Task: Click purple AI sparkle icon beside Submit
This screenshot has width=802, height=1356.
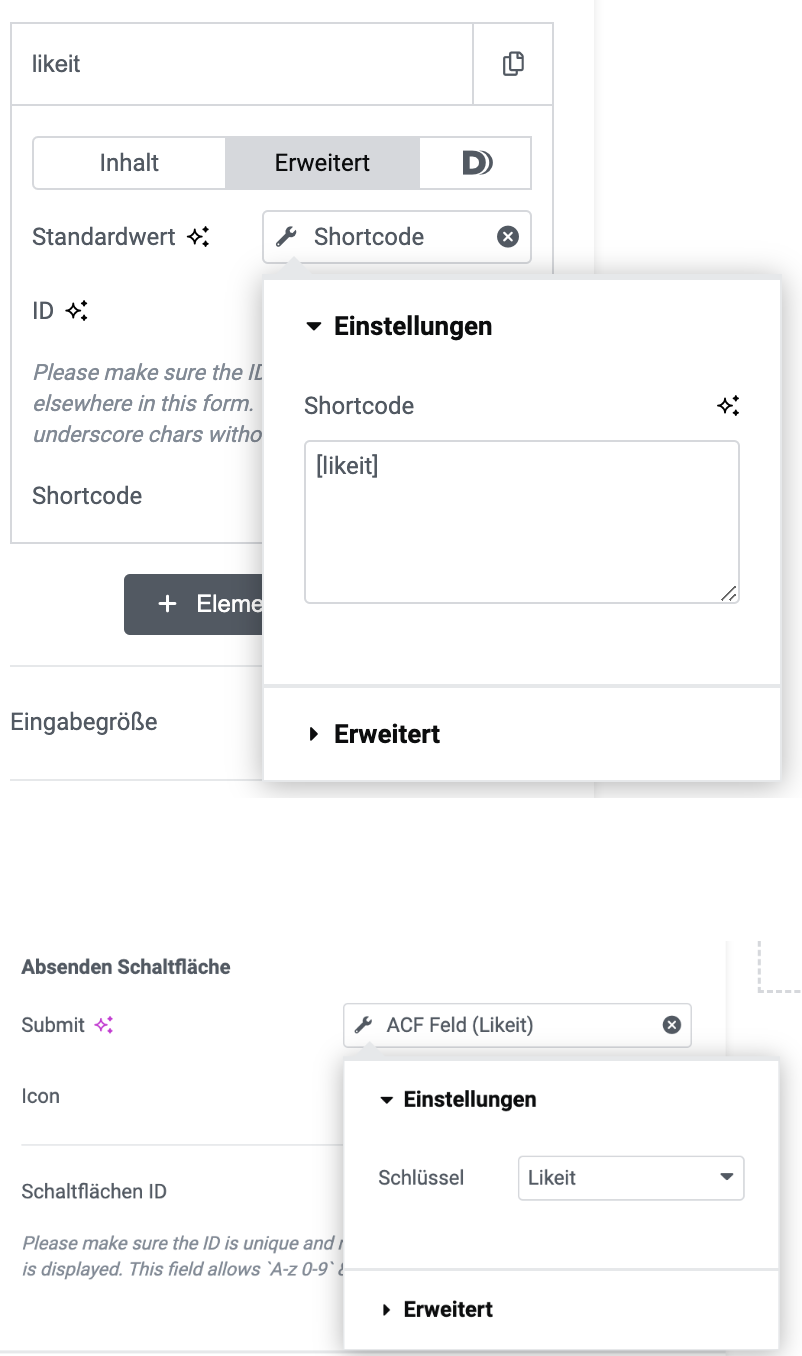Action: point(104,1025)
